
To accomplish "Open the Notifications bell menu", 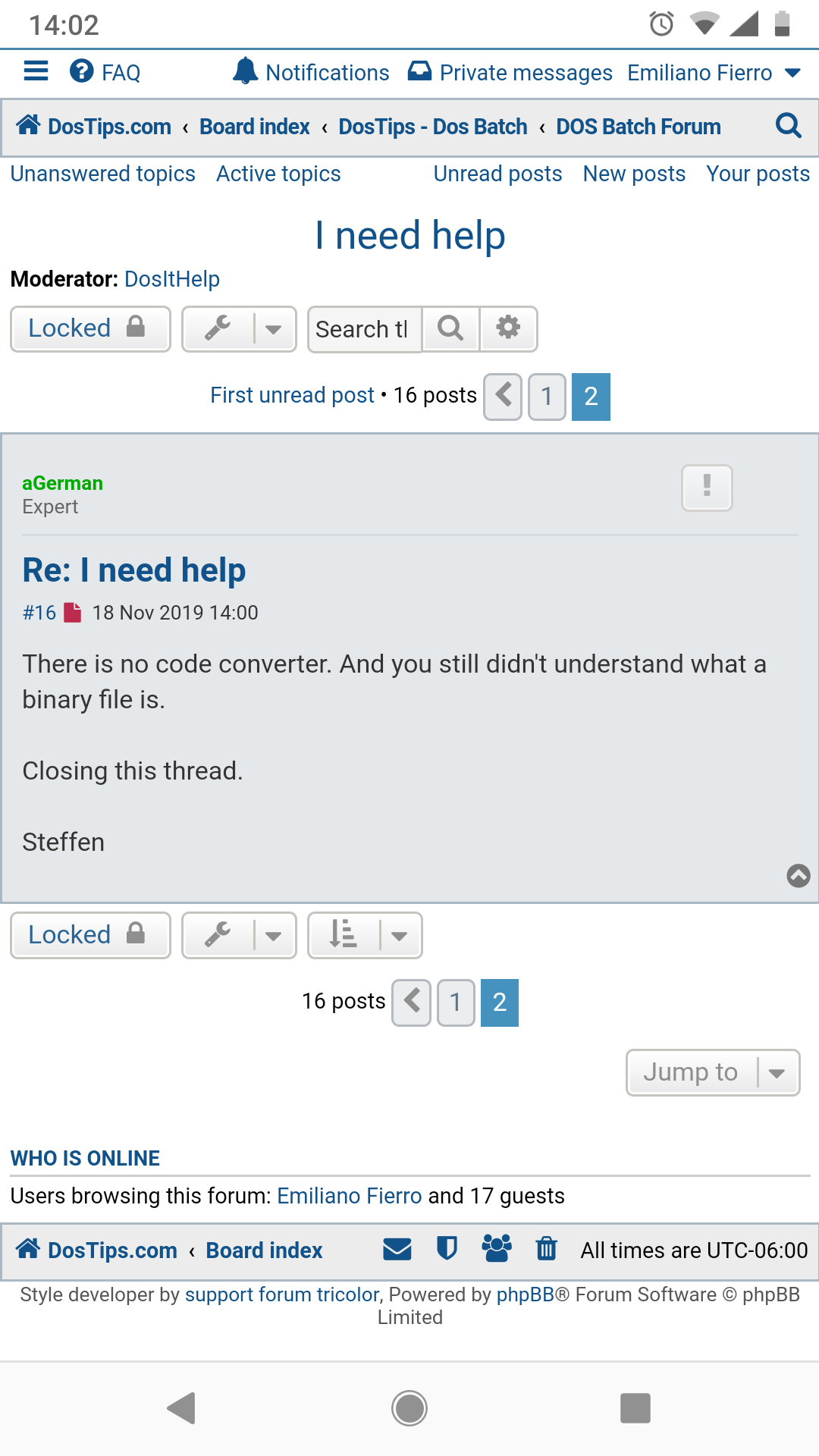I will tap(310, 72).
